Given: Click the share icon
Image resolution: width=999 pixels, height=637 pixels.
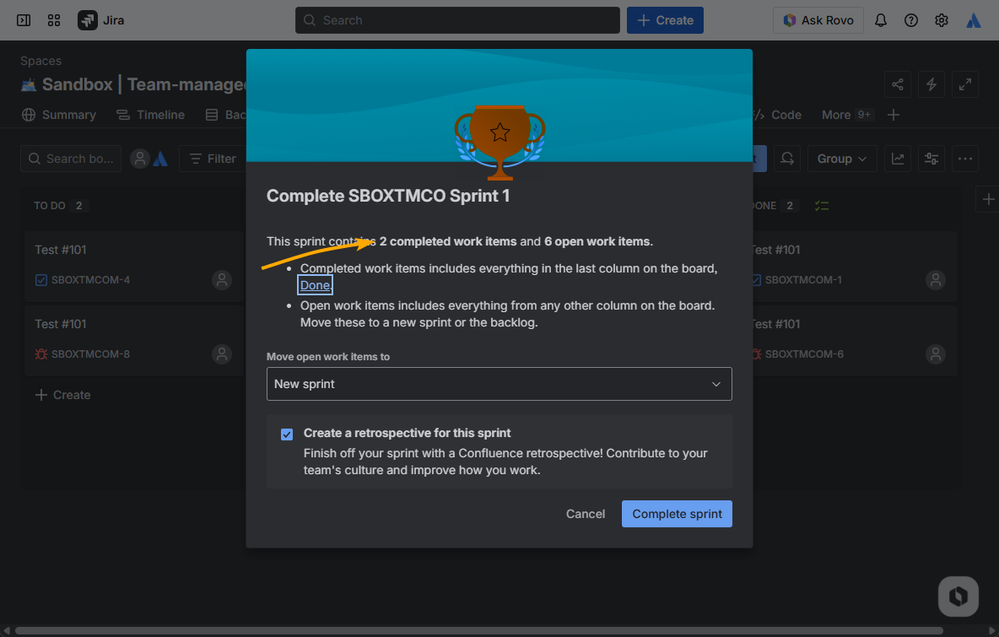Looking at the screenshot, I should (x=898, y=84).
